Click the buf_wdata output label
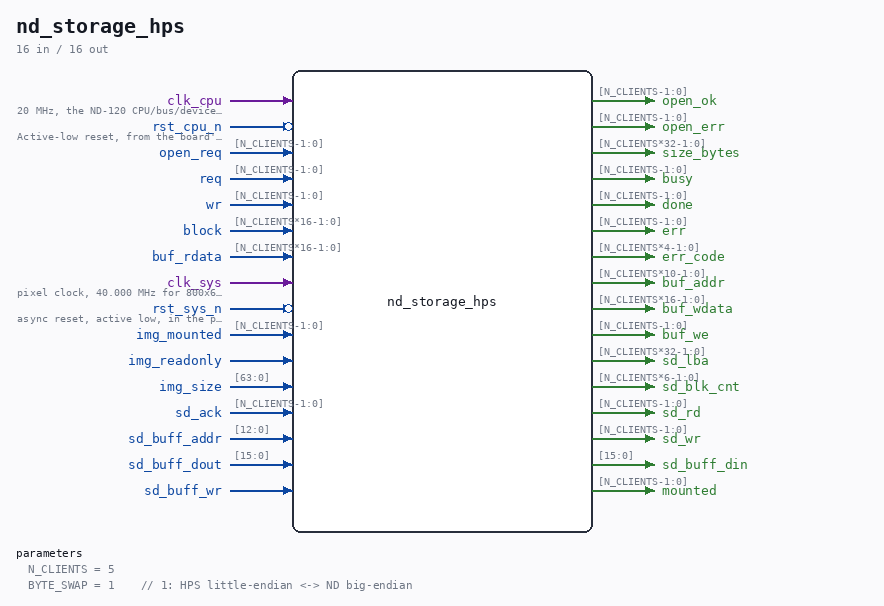 (x=697, y=308)
